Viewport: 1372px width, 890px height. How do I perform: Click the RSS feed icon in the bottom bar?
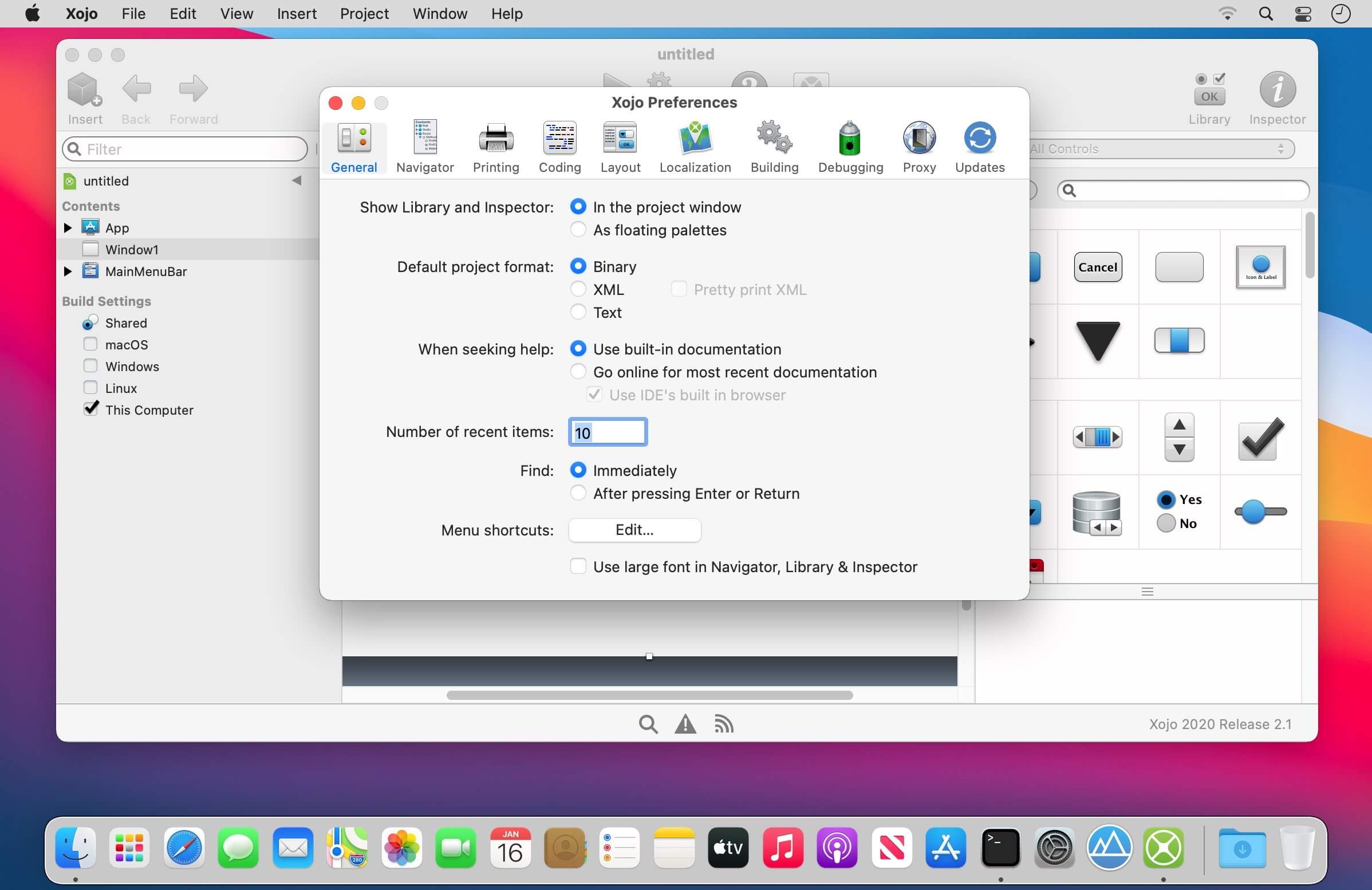(x=724, y=724)
